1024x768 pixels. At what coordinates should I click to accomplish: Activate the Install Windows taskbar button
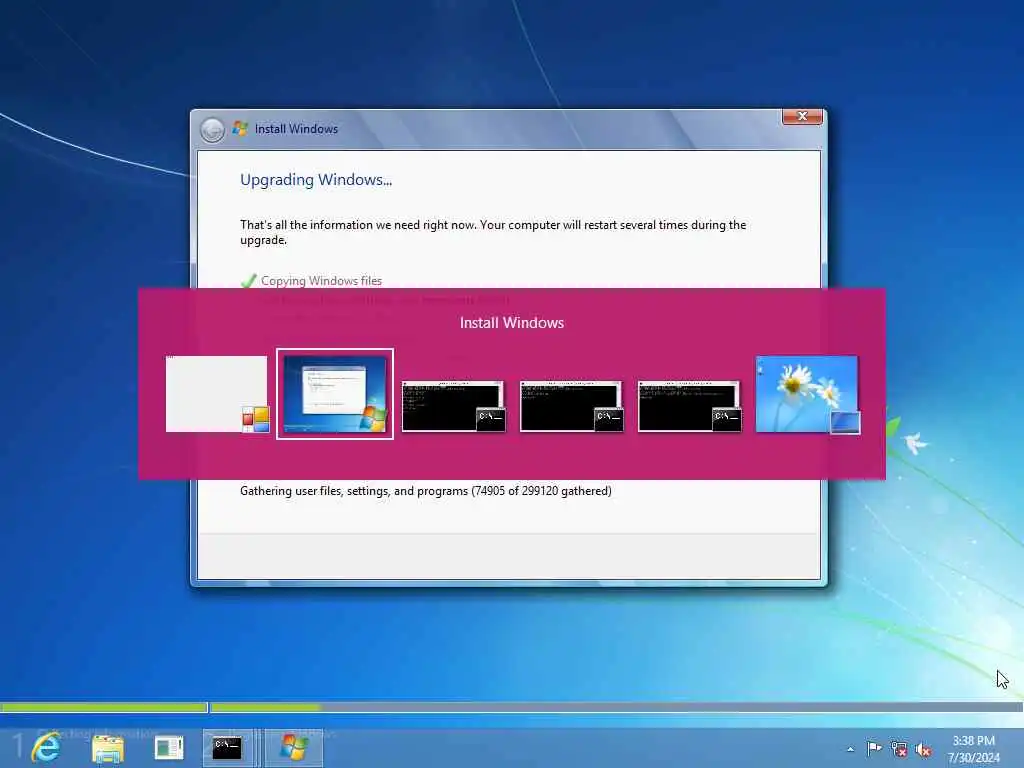[x=294, y=748]
